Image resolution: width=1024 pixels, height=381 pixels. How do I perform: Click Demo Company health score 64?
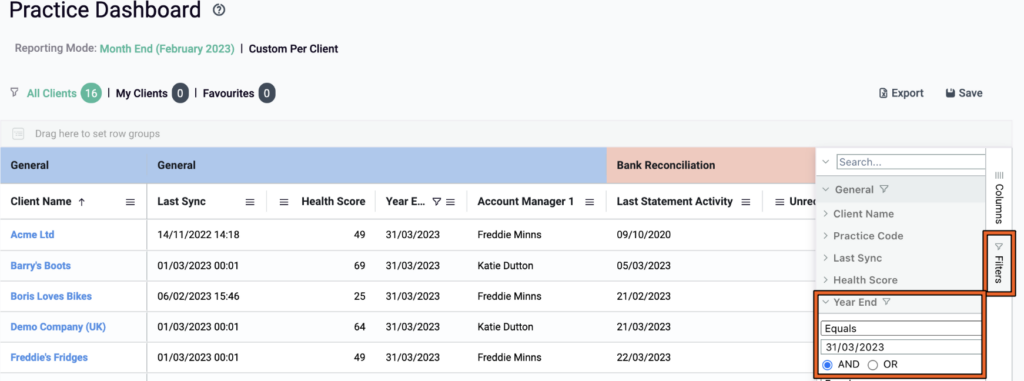(359, 327)
